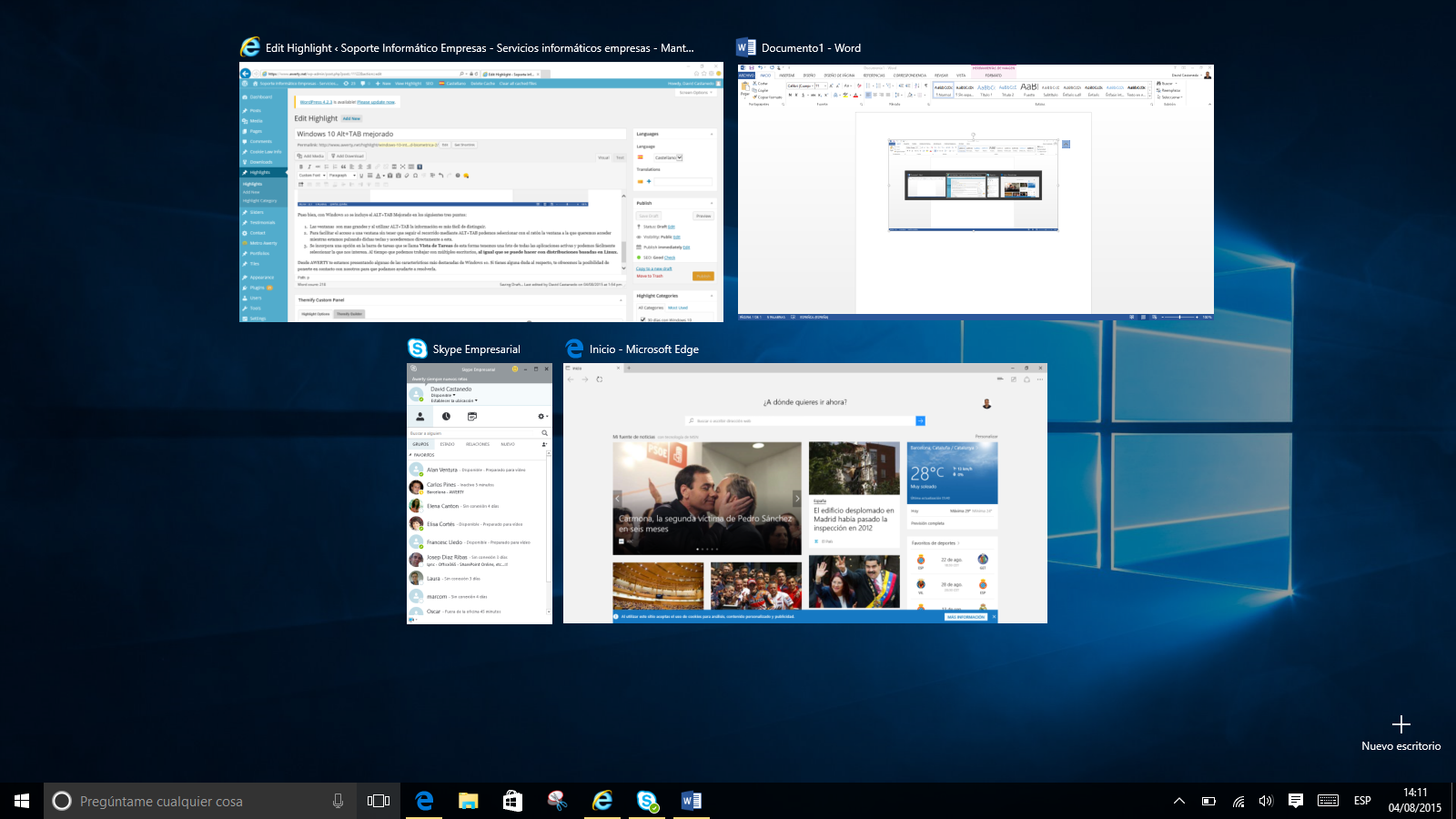Image resolution: width=1456 pixels, height=819 pixels.
Task: Open the Contacts icon in Skype Empresarial
Action: tap(420, 417)
